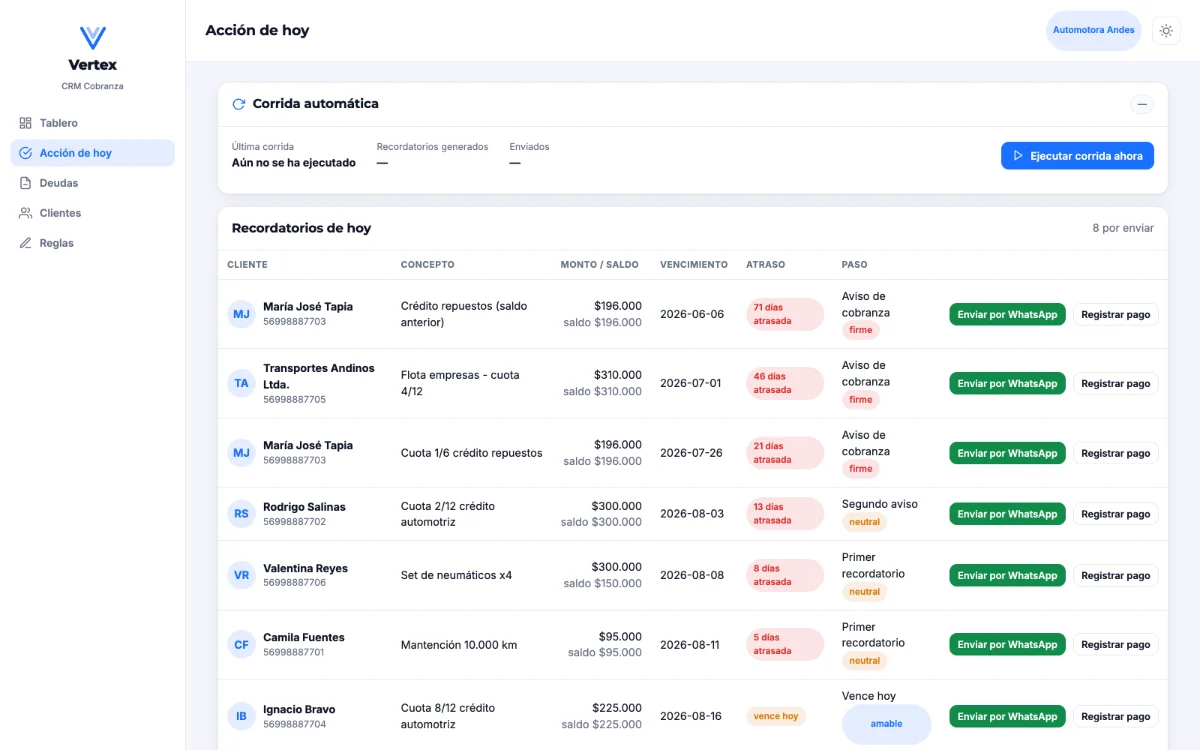1200x750 pixels.
Task: Click MJ avatar for Crédito repuestos saldo anterior
Action: click(x=241, y=314)
